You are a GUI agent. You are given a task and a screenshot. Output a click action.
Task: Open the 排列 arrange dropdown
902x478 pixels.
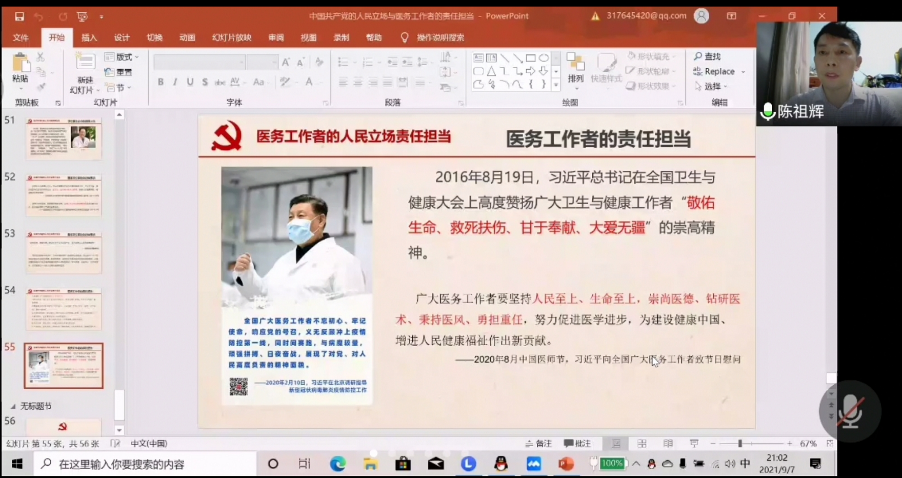tap(575, 69)
